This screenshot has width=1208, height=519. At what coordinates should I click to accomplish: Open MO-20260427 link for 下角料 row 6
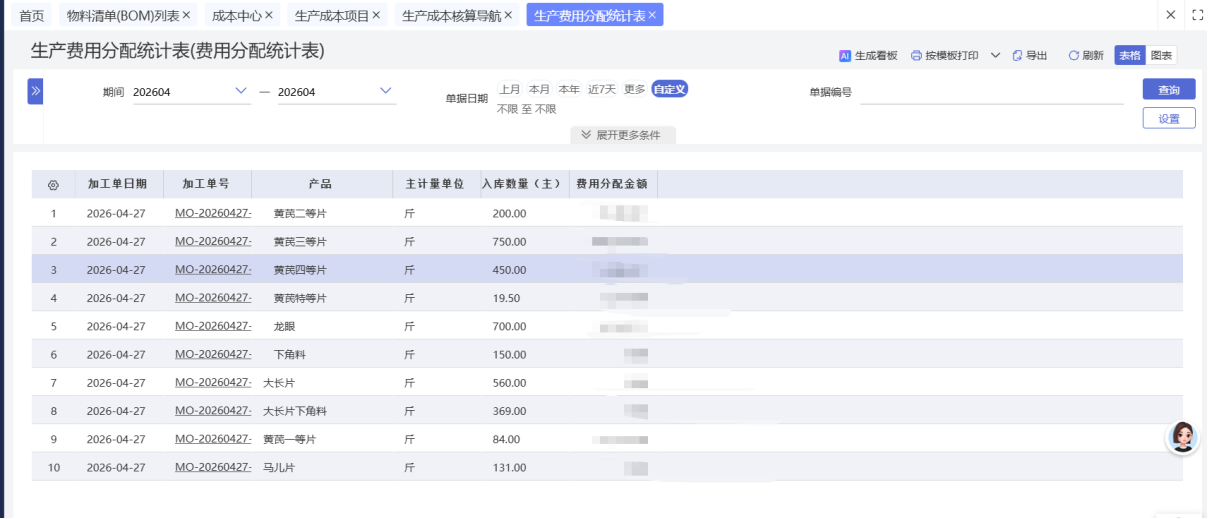[213, 354]
